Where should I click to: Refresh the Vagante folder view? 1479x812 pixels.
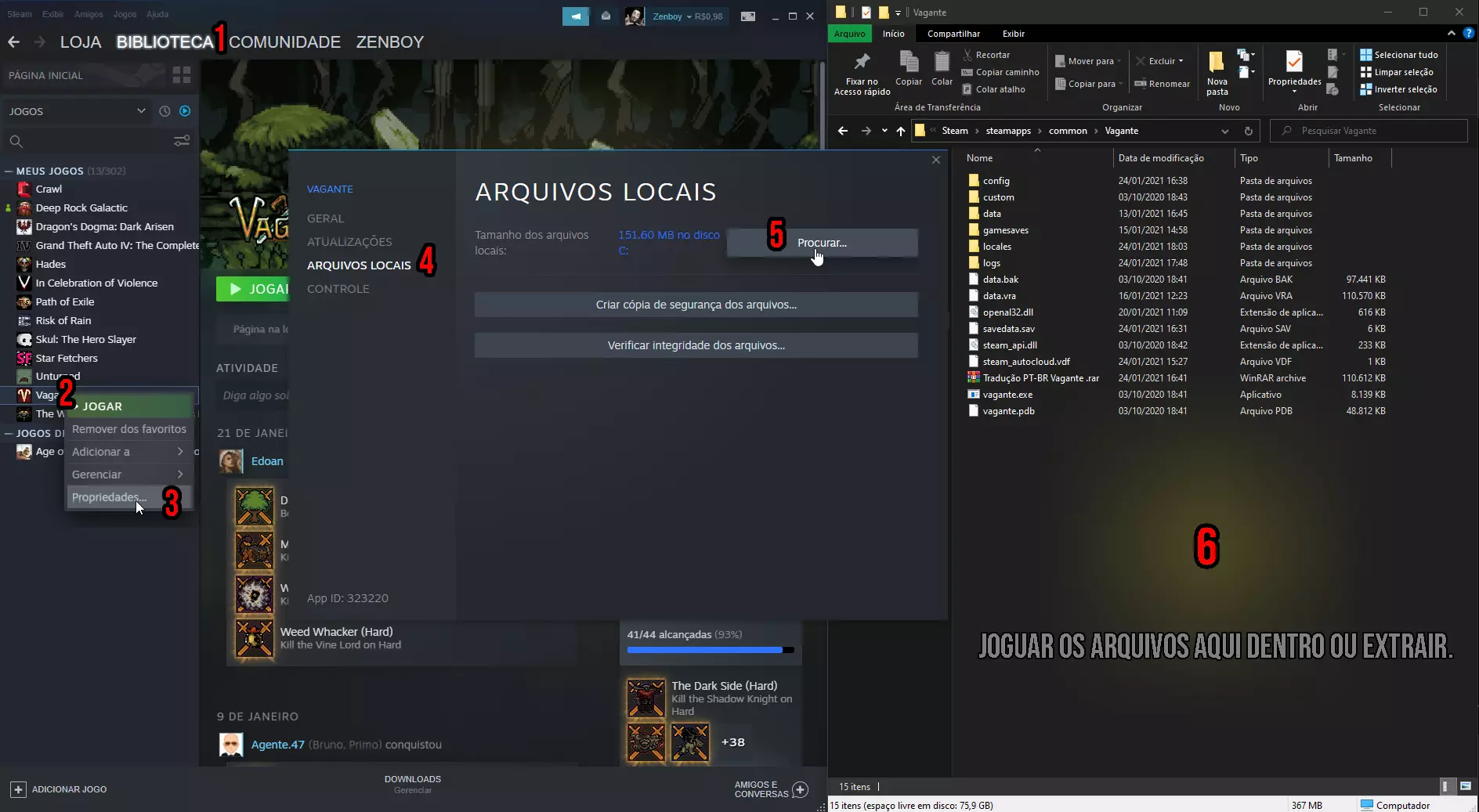tap(1249, 131)
